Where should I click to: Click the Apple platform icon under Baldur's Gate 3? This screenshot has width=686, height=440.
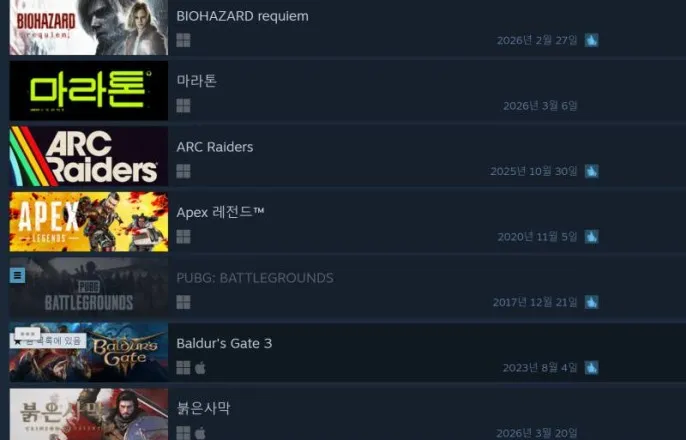click(x=200, y=368)
